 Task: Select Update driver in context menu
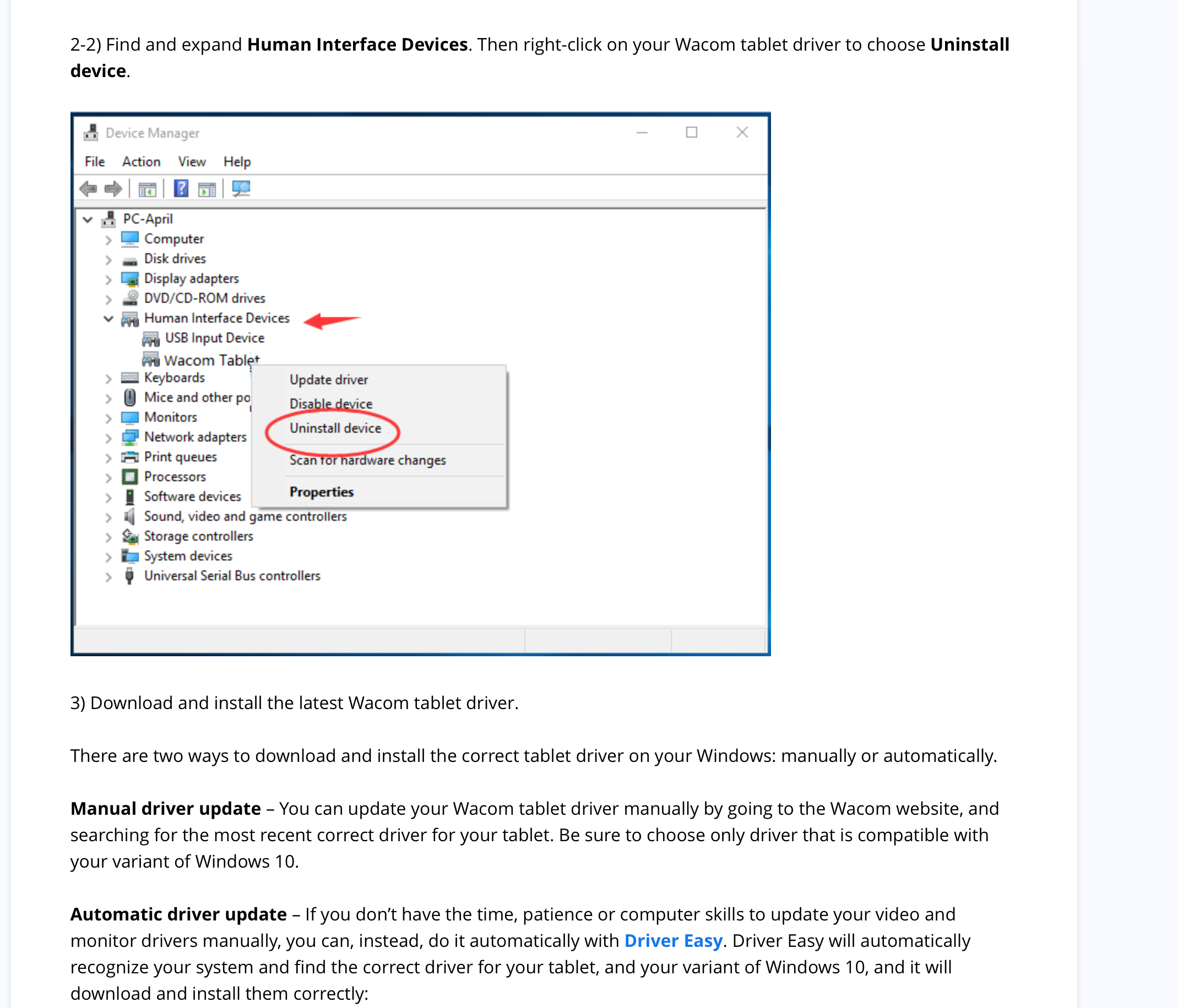click(x=328, y=379)
